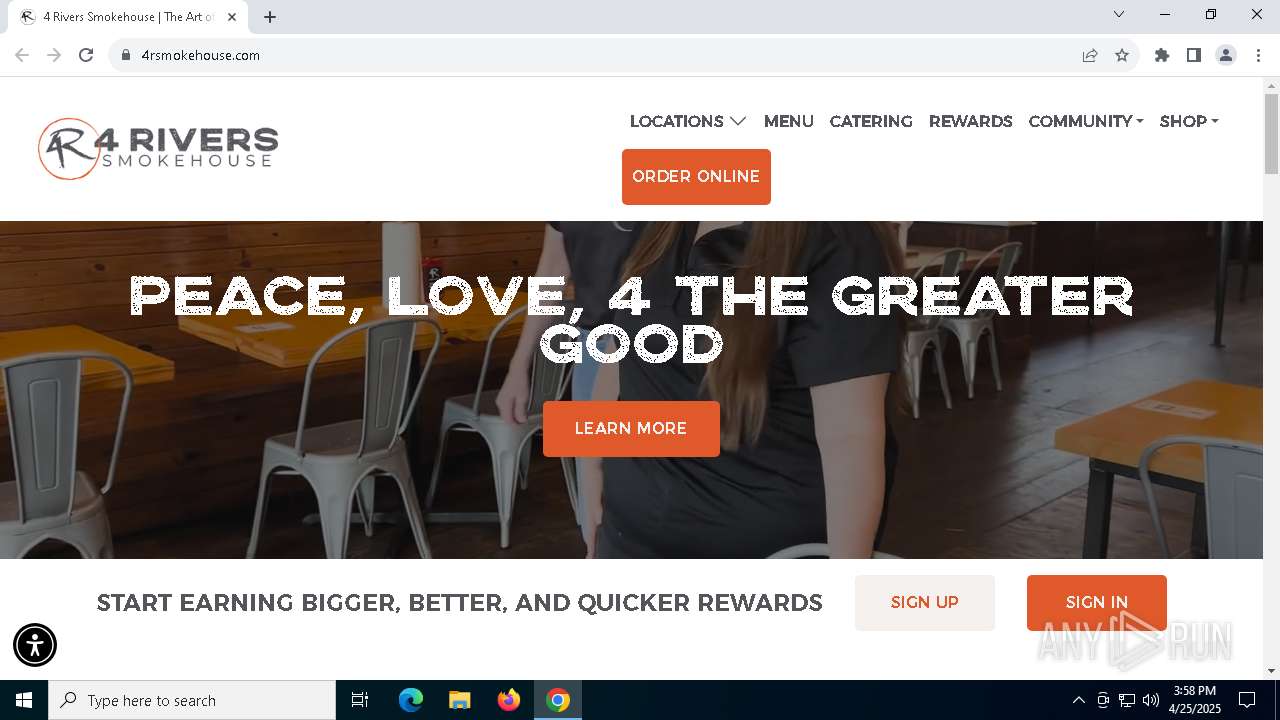
Task: Click the Order Online button
Action: [x=696, y=177]
